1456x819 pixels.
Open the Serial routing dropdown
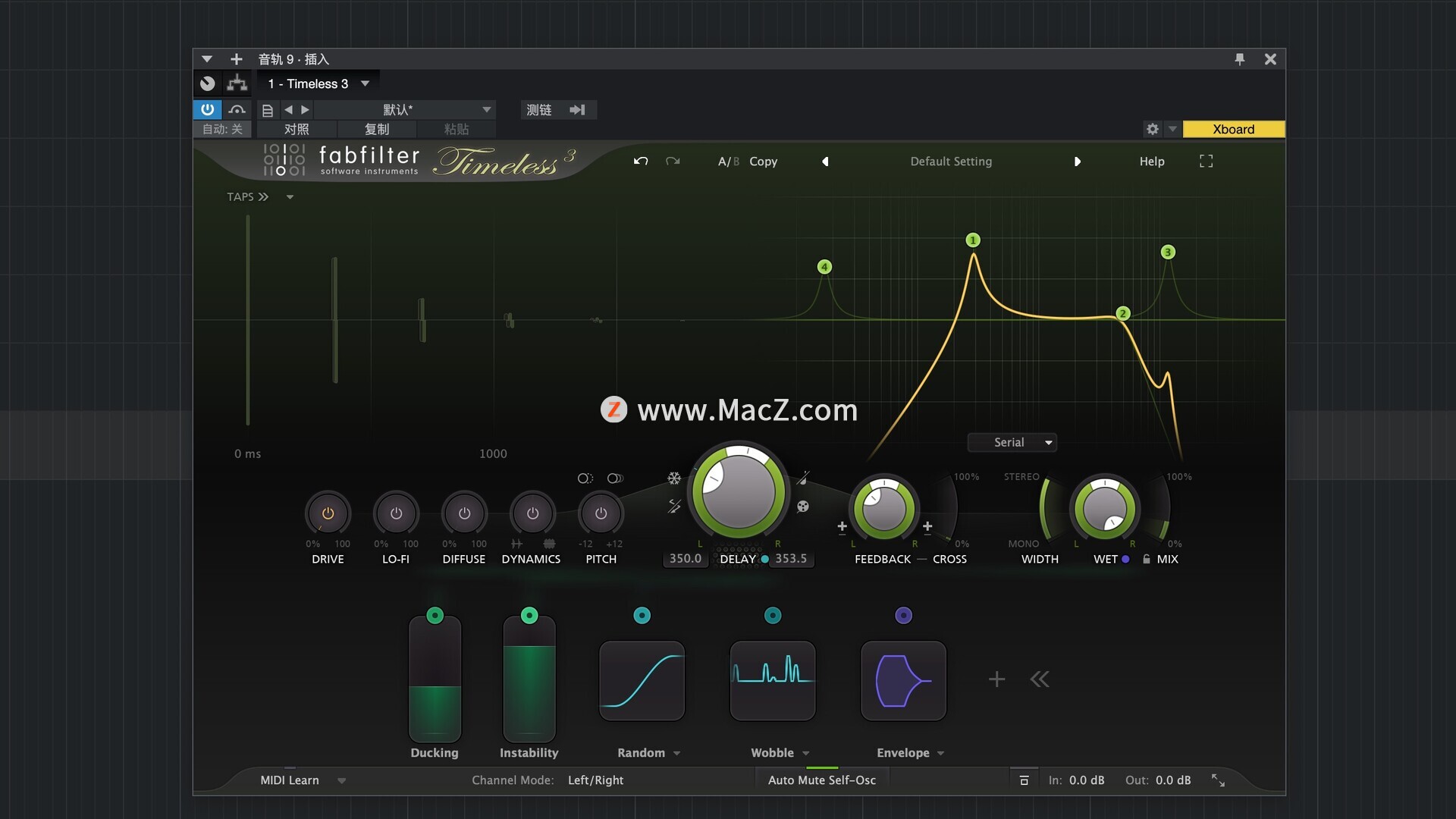(1012, 442)
